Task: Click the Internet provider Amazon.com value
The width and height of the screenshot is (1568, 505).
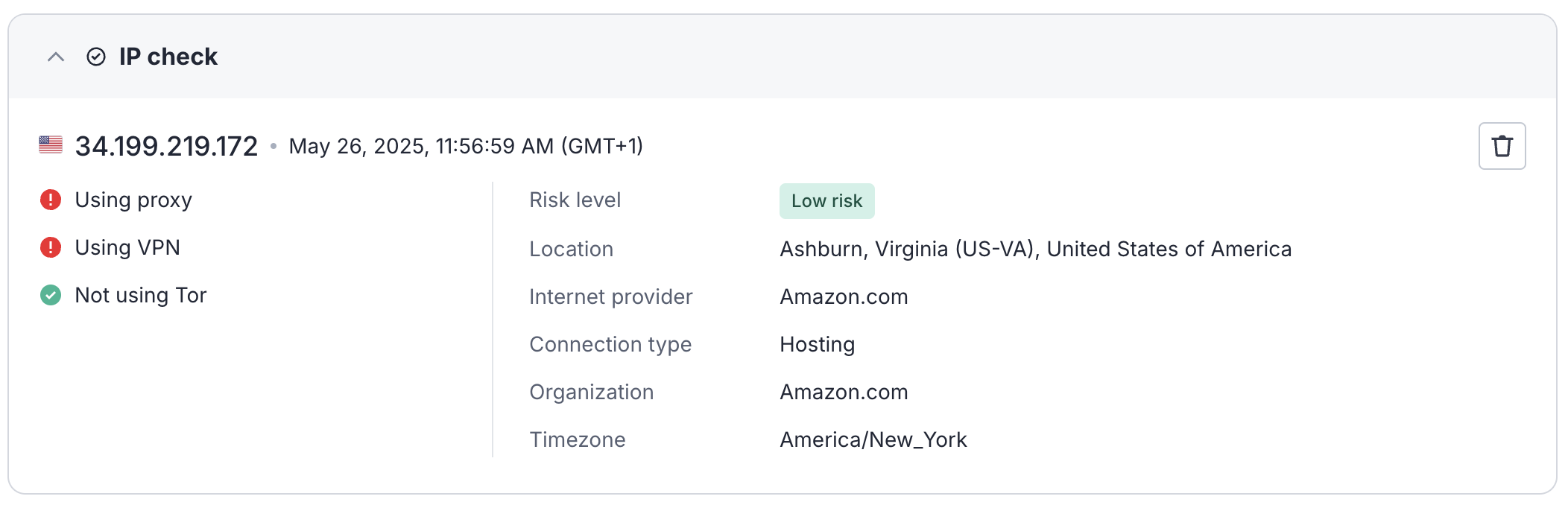Action: coord(844,296)
